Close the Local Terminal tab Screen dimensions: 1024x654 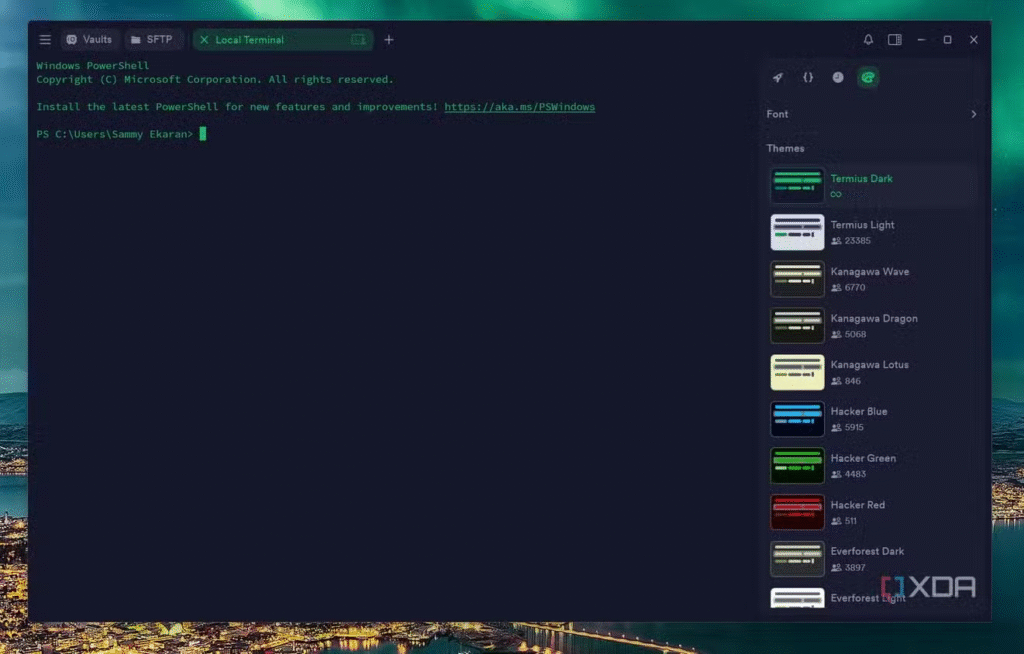click(204, 40)
